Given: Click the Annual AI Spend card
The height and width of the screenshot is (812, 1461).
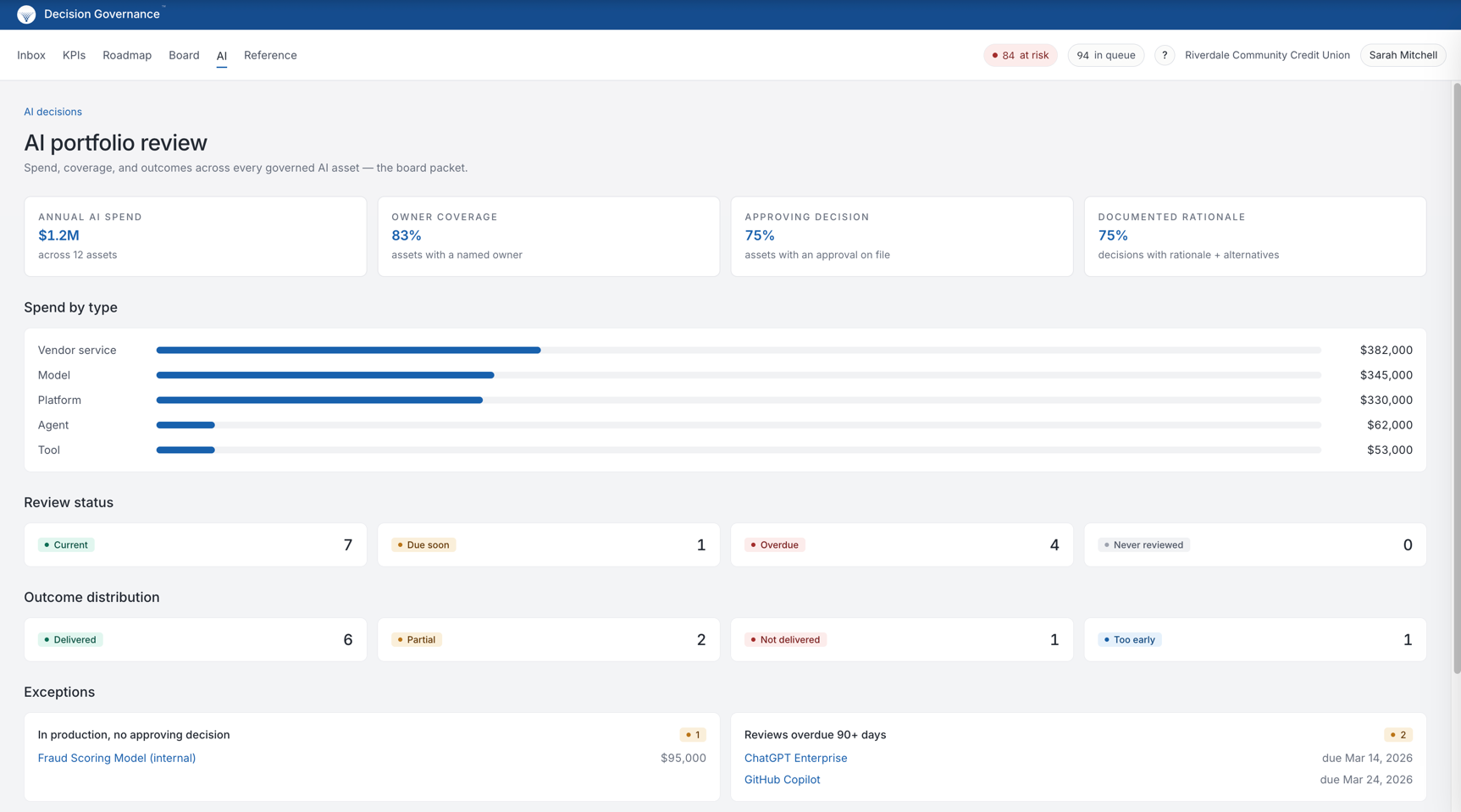Looking at the screenshot, I should [196, 236].
